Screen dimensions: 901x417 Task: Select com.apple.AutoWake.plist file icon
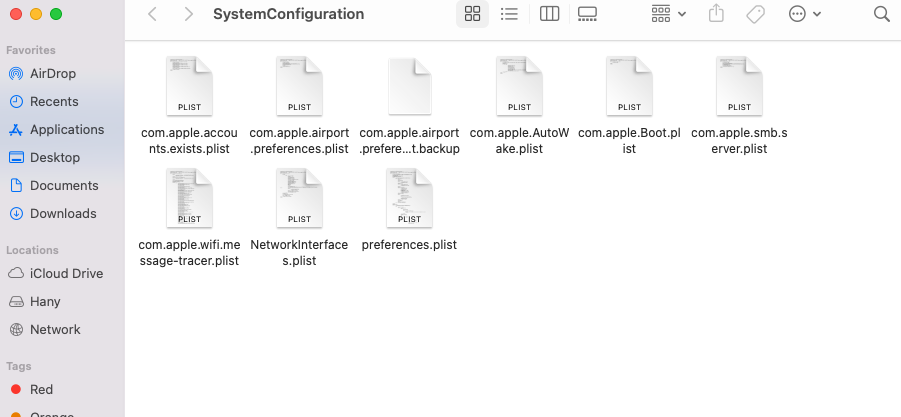(x=519, y=86)
